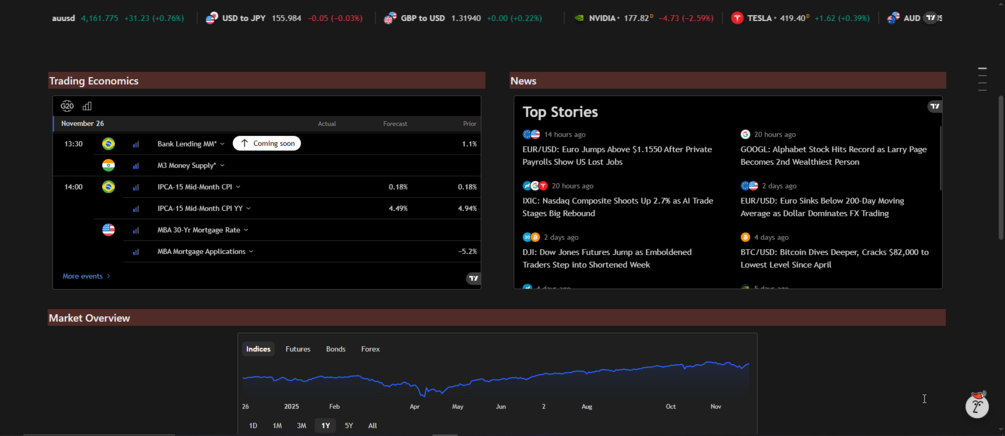1005x436 pixels.
Task: Open the Euro Sinks Below 200-Day story
Action: click(822, 207)
